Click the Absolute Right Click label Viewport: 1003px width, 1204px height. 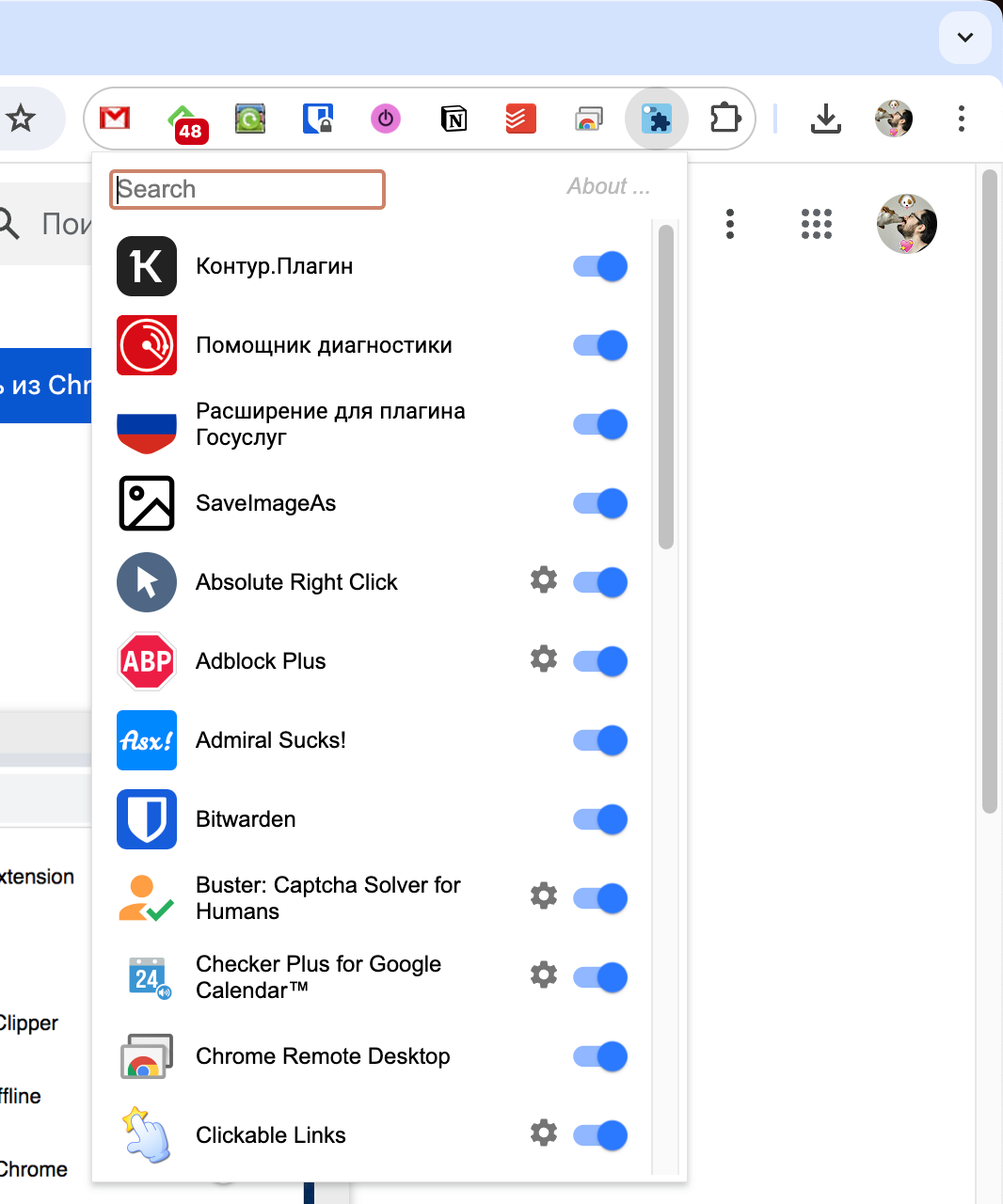pos(296,582)
